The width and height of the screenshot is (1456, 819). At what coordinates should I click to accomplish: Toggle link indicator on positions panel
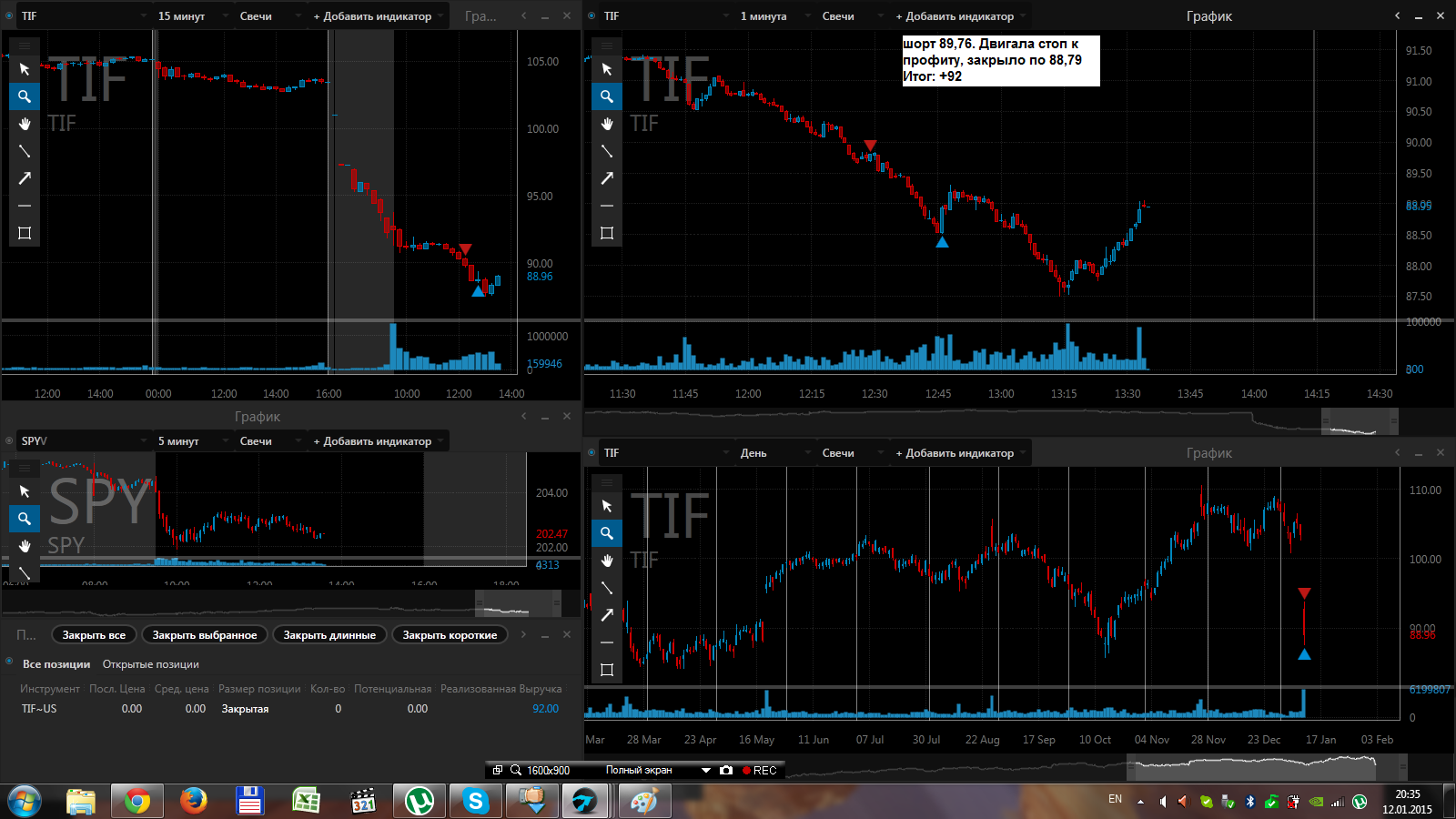[x=9, y=662]
